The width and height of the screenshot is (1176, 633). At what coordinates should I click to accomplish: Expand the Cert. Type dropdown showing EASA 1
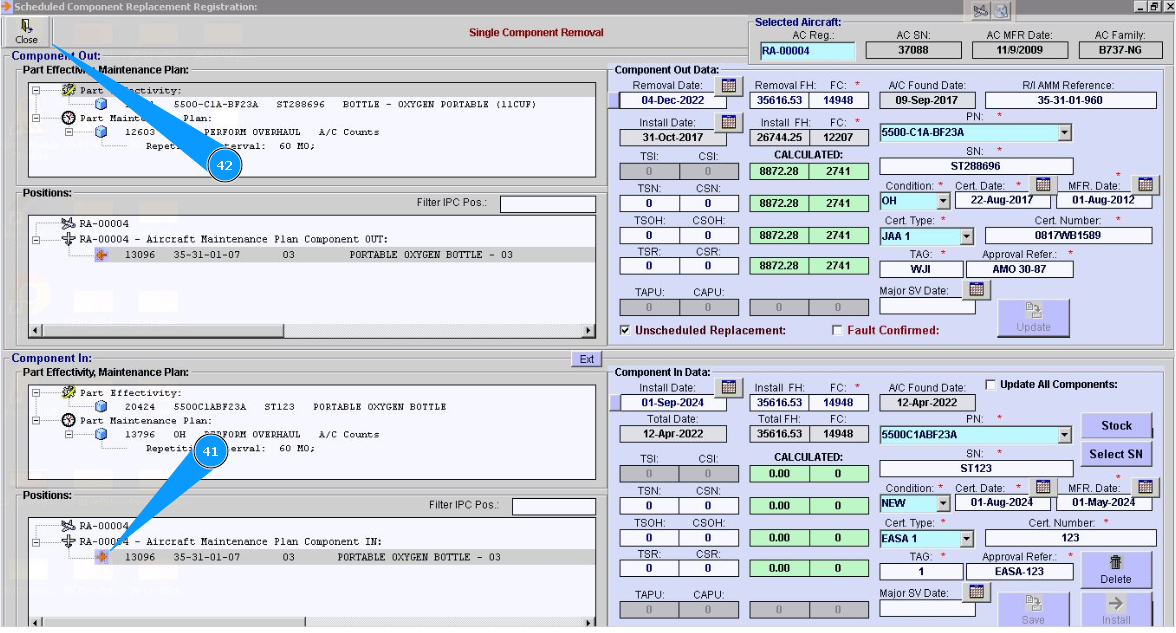(966, 539)
